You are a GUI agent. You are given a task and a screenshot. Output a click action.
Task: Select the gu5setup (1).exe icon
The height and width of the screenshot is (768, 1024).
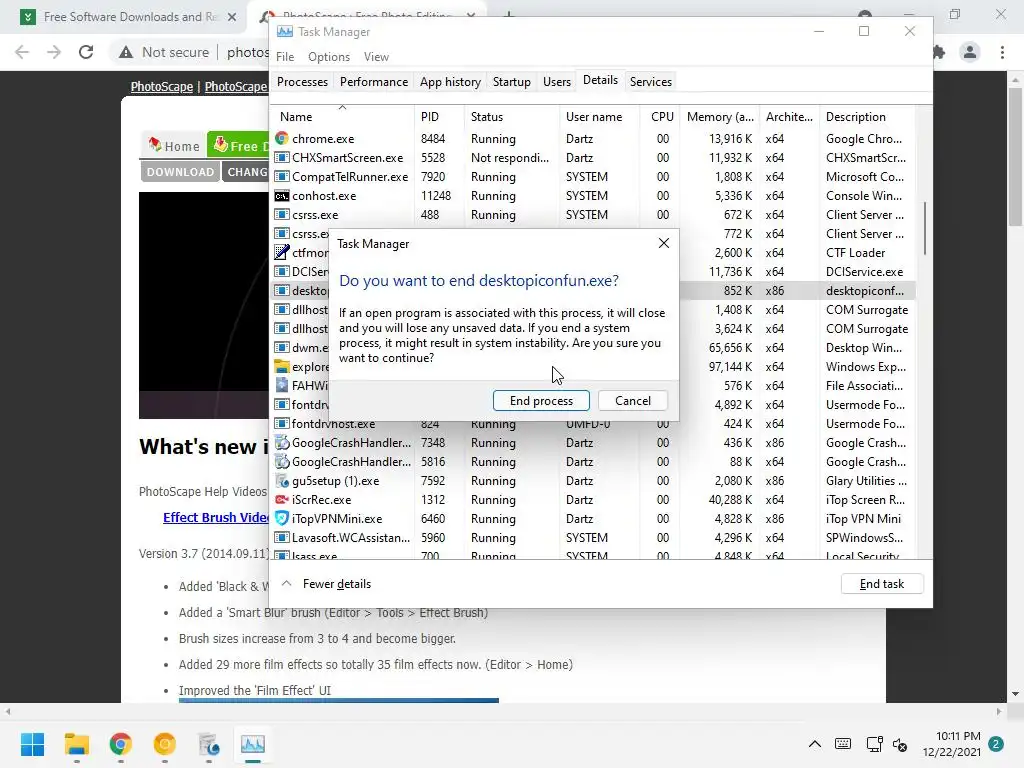[281, 481]
